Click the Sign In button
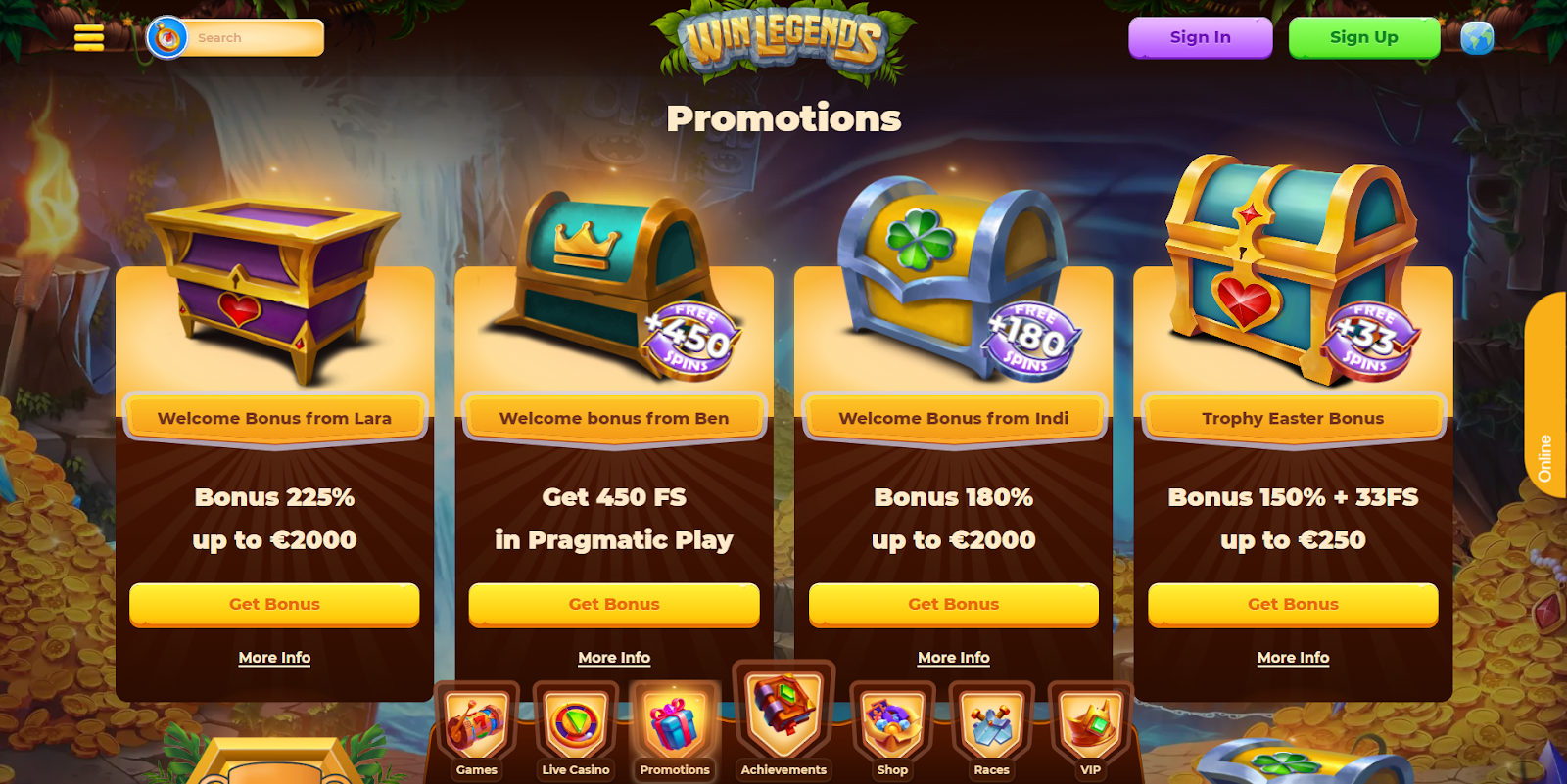The width and height of the screenshot is (1567, 784). point(1200,37)
